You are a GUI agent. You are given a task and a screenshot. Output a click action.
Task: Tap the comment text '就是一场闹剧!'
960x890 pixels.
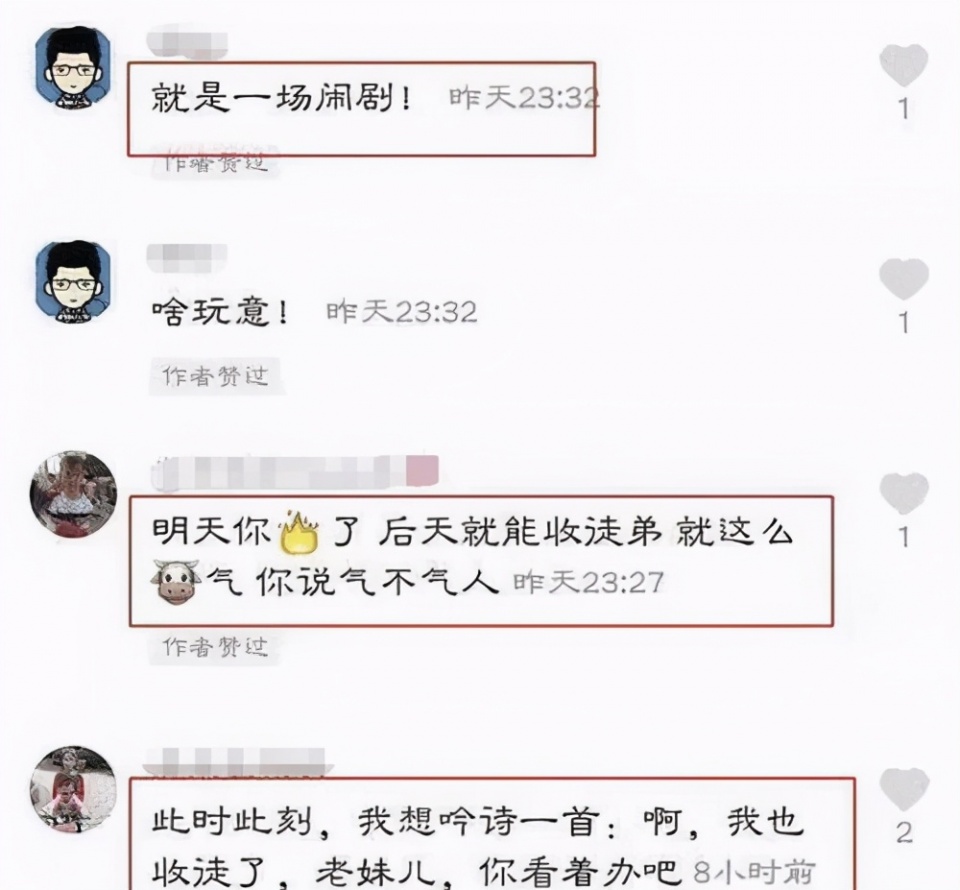click(280, 98)
